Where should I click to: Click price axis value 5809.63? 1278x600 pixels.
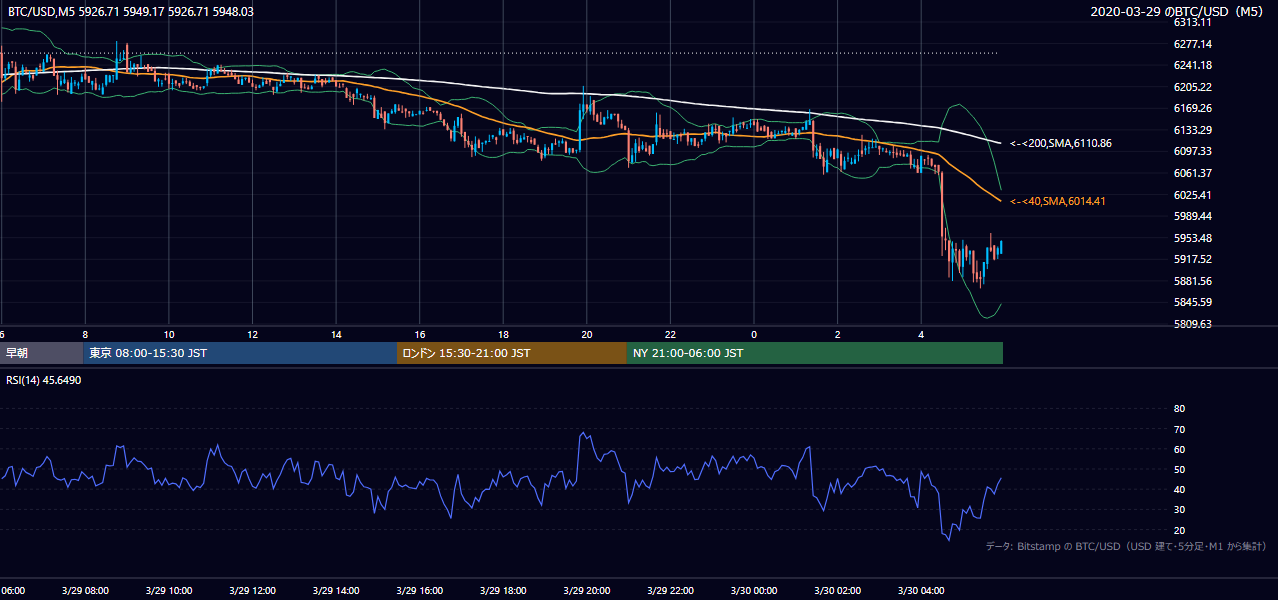(1192, 324)
